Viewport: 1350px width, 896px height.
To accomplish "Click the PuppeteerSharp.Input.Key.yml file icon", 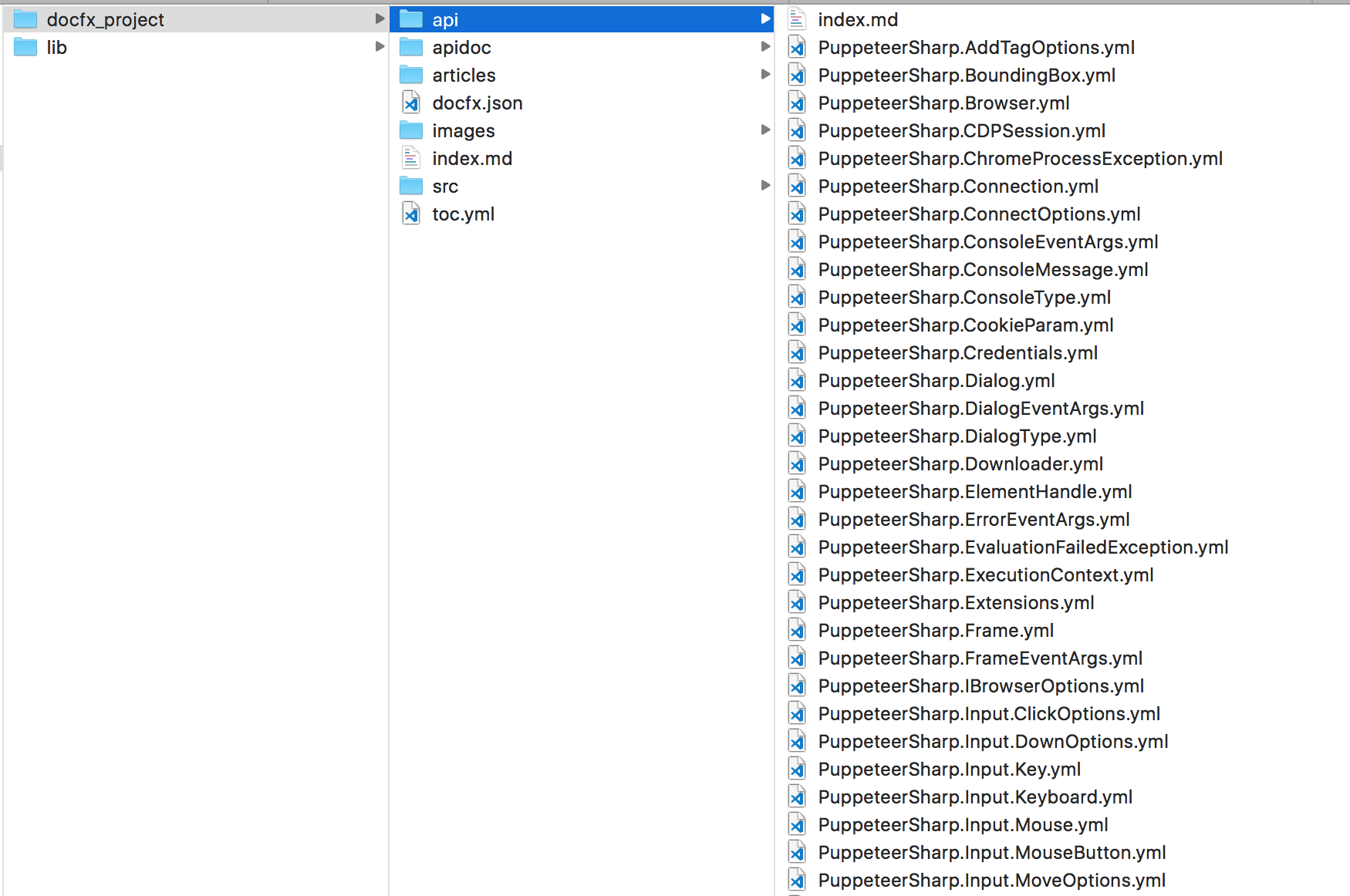I will click(x=797, y=769).
